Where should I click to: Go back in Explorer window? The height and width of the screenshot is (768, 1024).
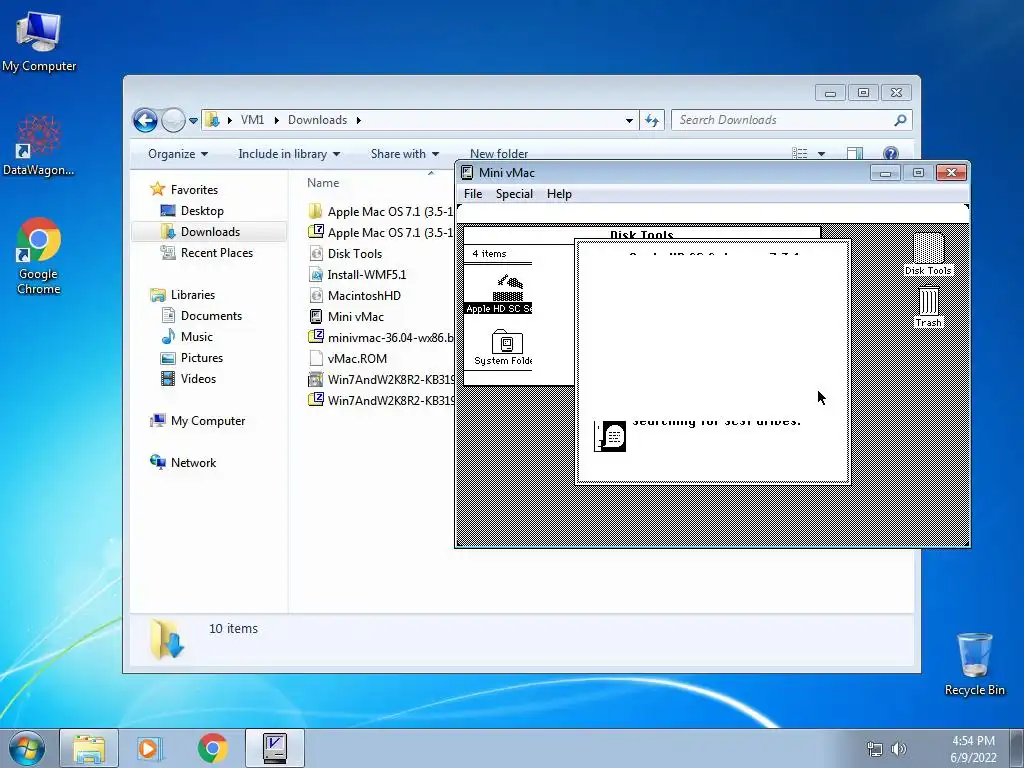pos(145,120)
